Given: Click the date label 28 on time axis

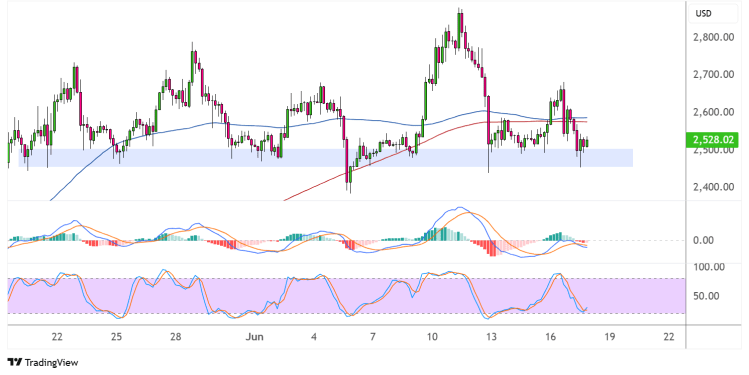Looking at the screenshot, I should [176, 337].
